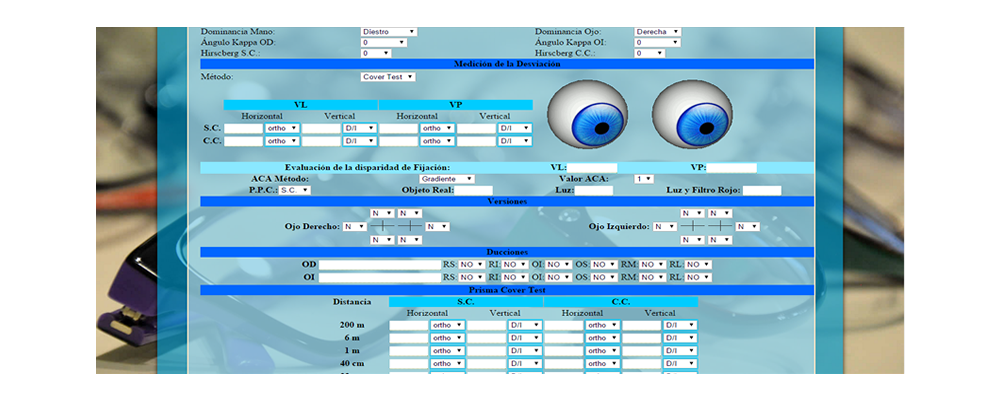Viewport: 1000px width, 400px height.
Task: Open the Hirscberg S.C. dropdown
Action: [x=383, y=54]
